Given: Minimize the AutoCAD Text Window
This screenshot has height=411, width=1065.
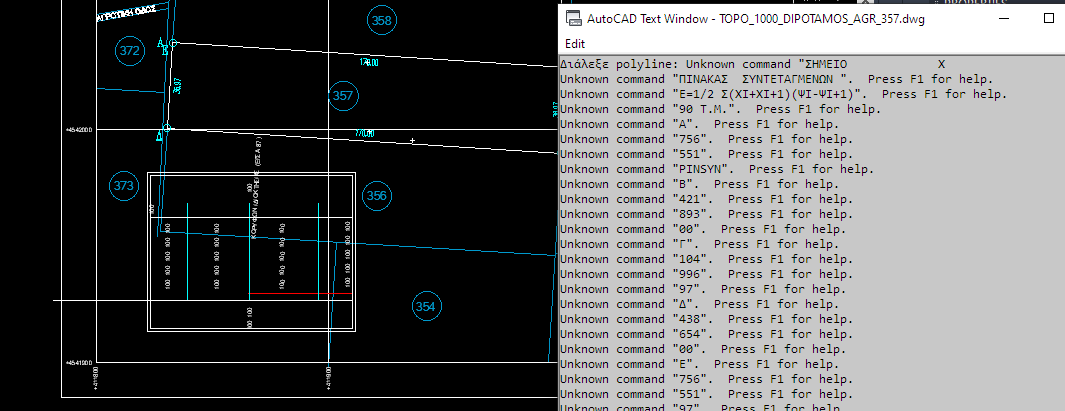Looking at the screenshot, I should (1001, 19).
